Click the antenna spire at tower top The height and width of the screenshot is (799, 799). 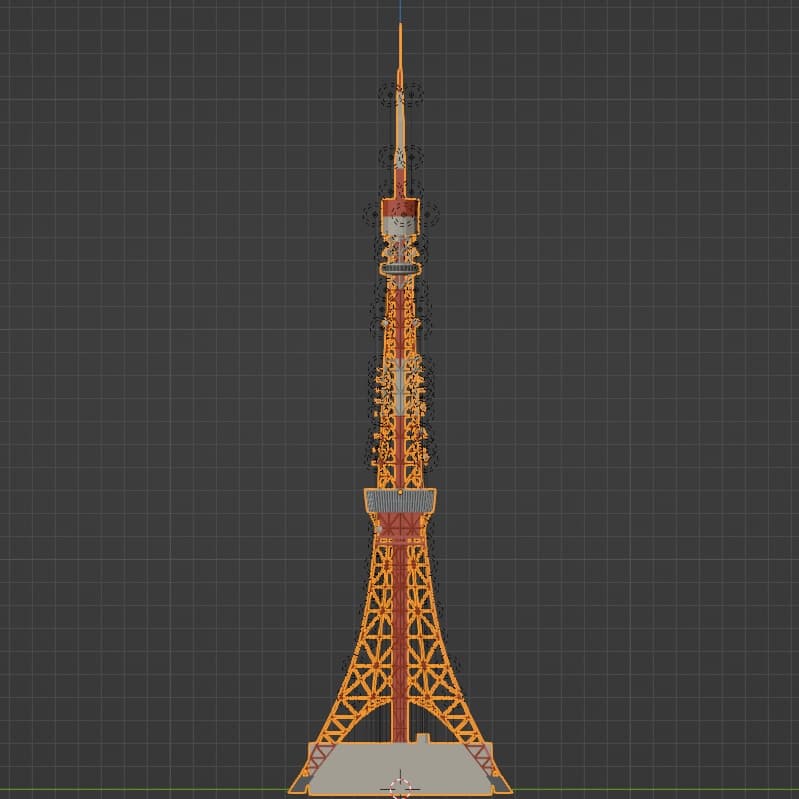[401, 110]
